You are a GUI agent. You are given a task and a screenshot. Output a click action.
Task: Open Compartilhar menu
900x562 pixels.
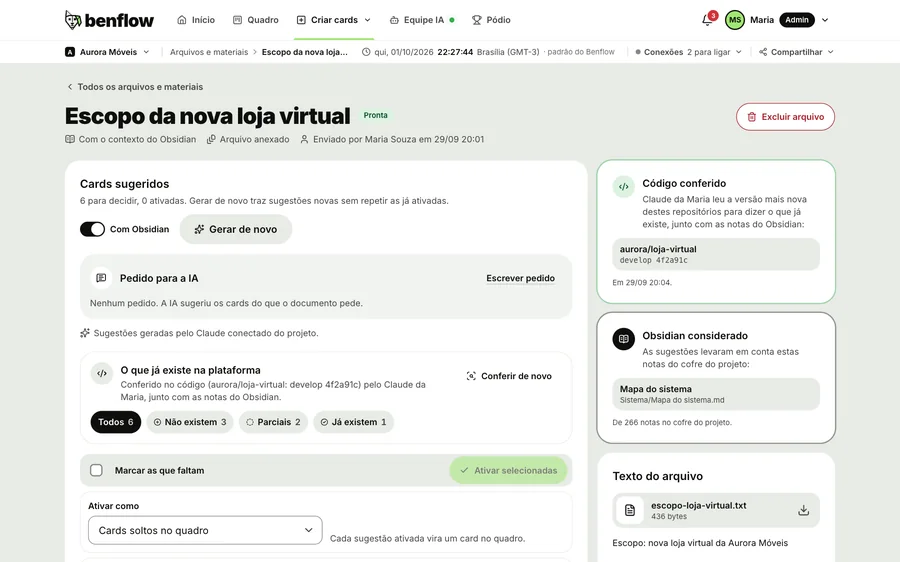coord(796,52)
